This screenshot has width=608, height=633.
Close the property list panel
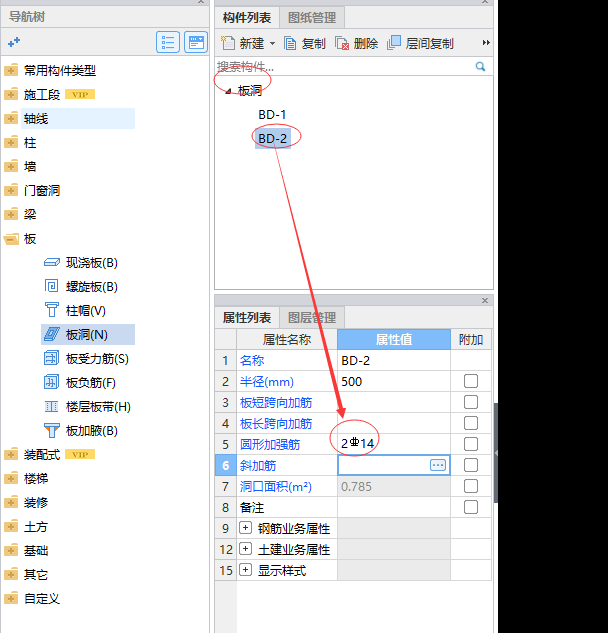pyautogui.click(x=485, y=300)
